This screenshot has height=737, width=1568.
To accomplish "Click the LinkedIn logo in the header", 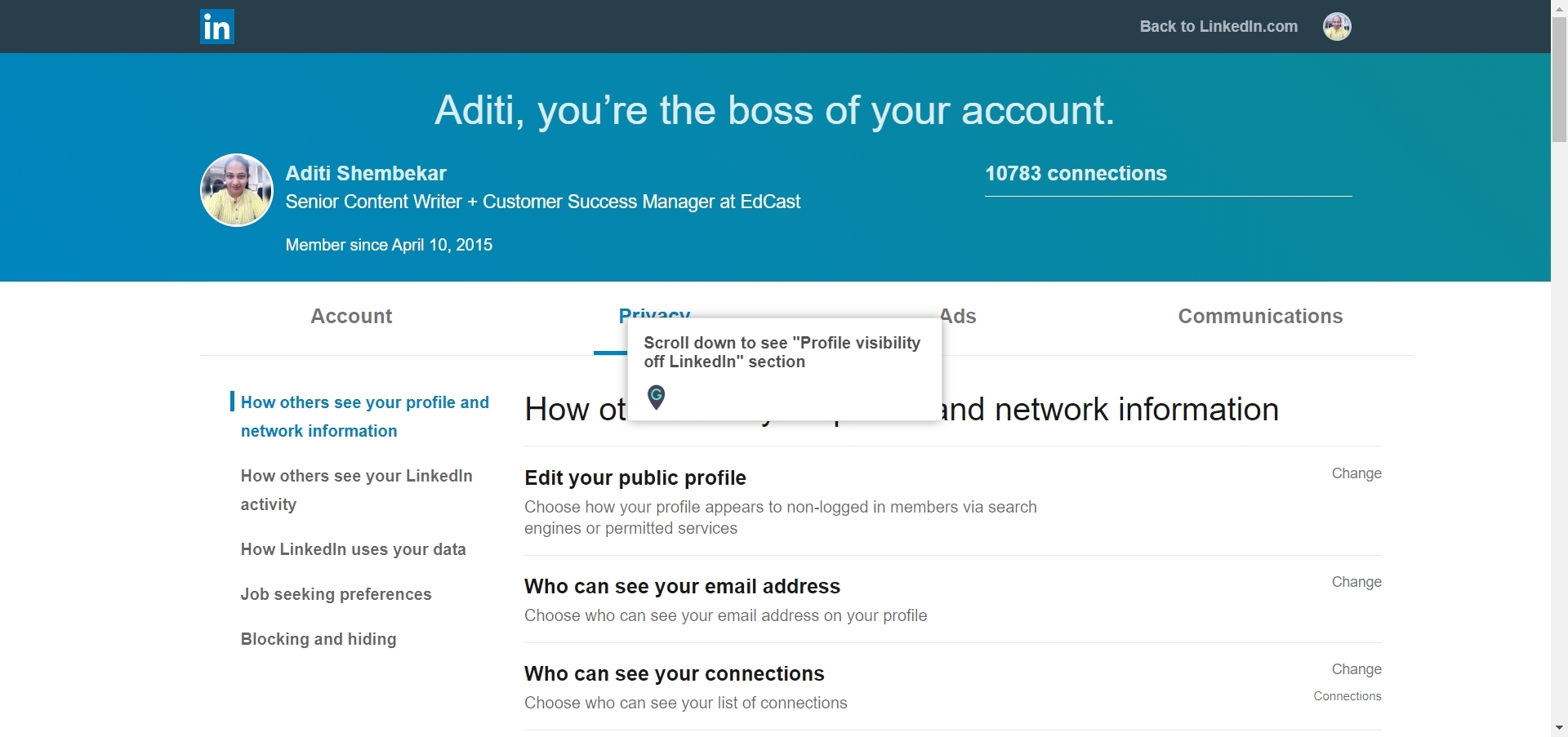I will click(x=216, y=26).
